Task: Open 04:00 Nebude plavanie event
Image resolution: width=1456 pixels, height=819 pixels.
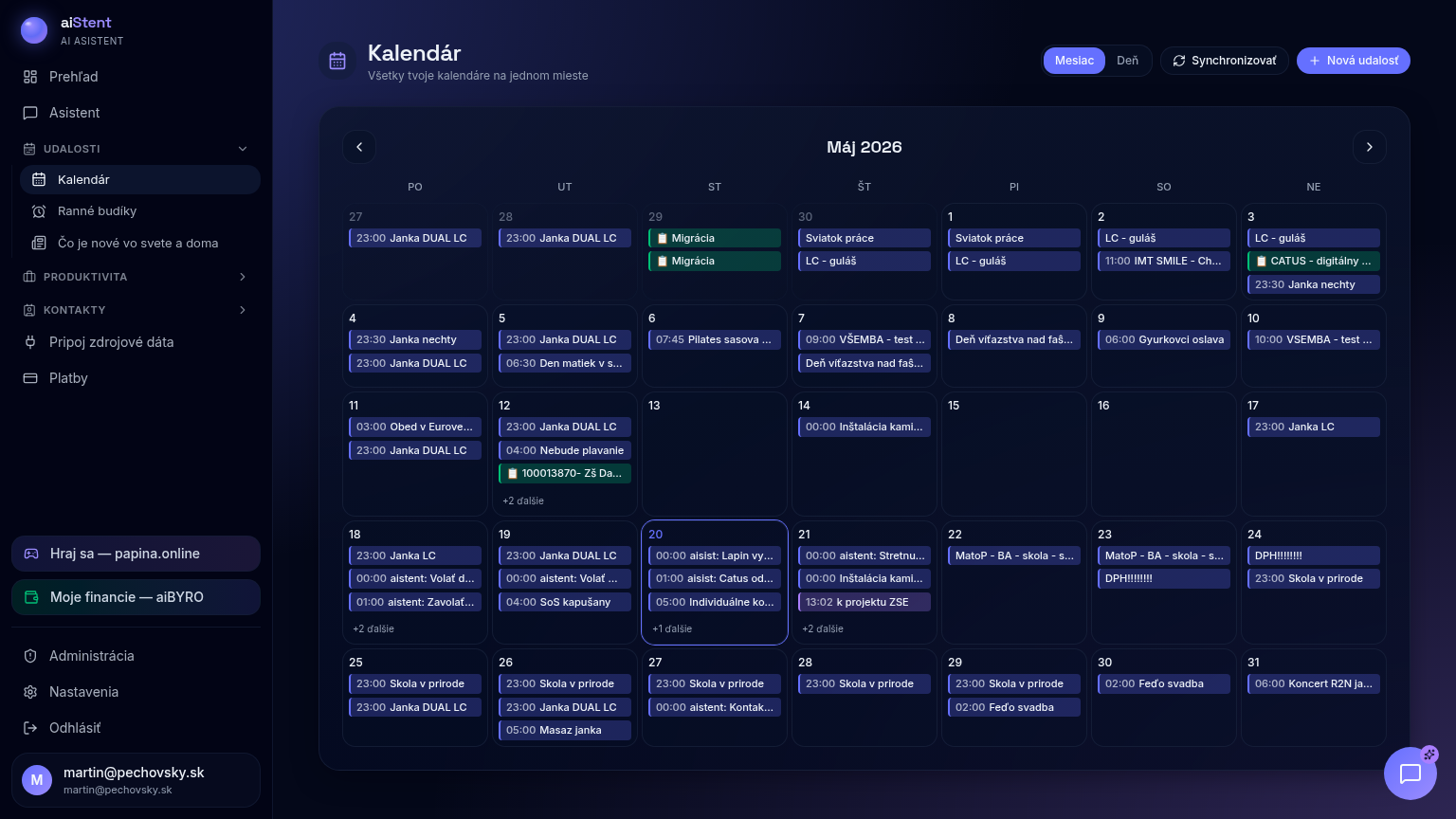Action: 565,450
